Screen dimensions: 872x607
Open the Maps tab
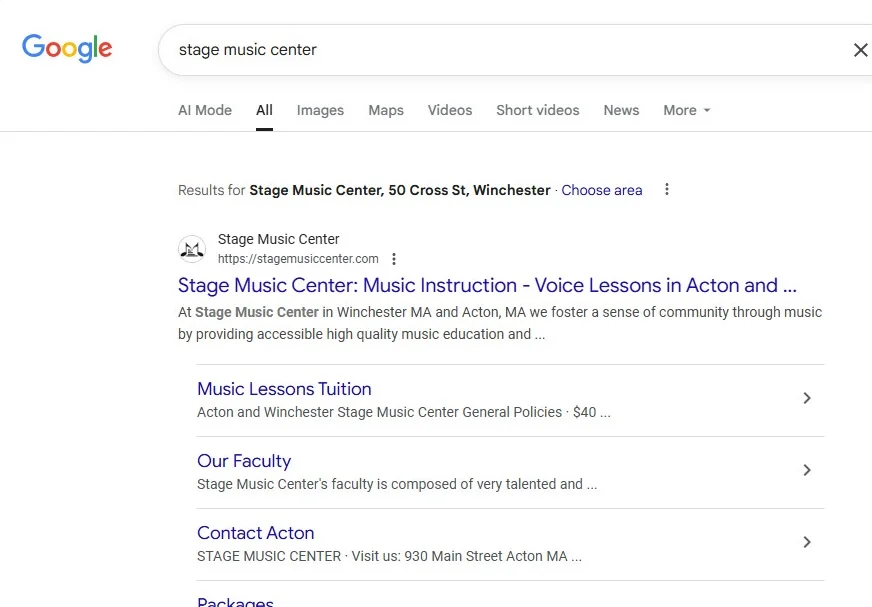(386, 110)
